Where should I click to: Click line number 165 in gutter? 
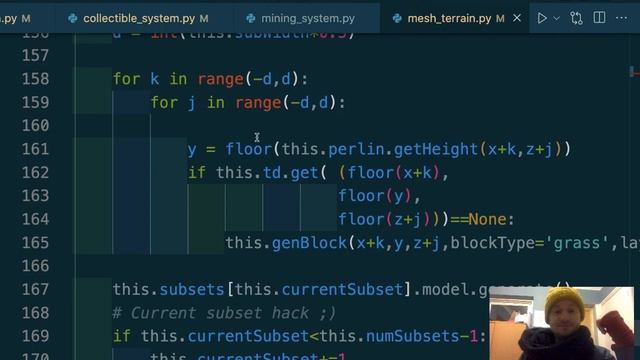[x=36, y=243]
